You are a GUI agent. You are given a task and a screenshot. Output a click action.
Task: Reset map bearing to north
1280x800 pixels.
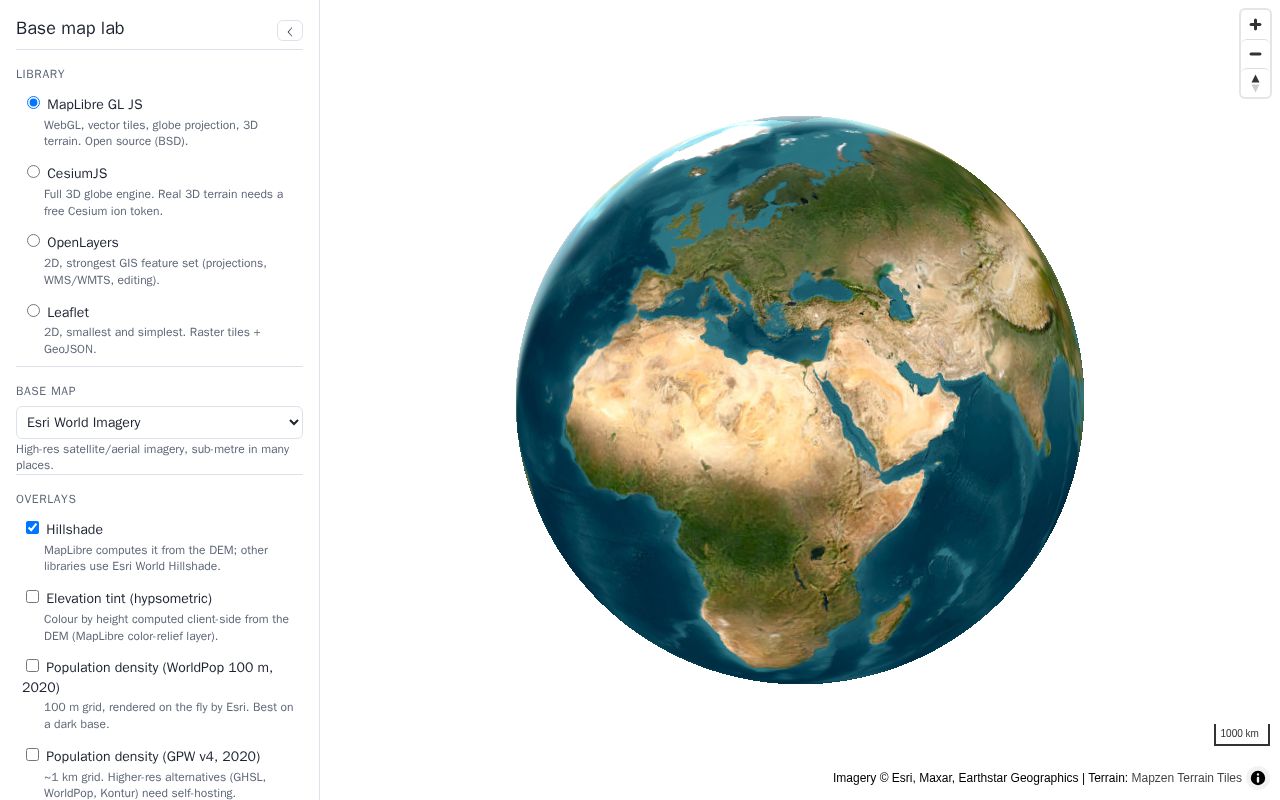(1255, 83)
